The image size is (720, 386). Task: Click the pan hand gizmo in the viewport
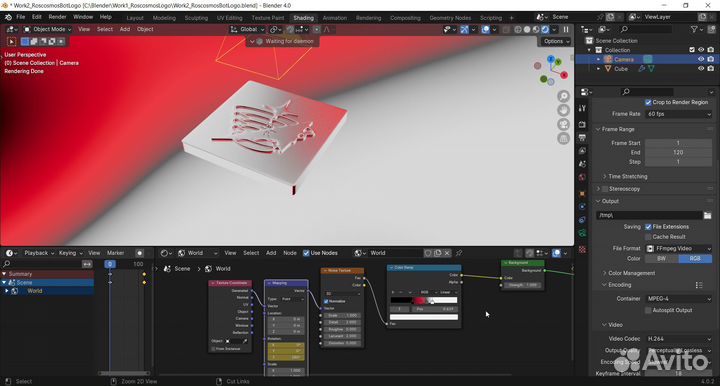(563, 110)
